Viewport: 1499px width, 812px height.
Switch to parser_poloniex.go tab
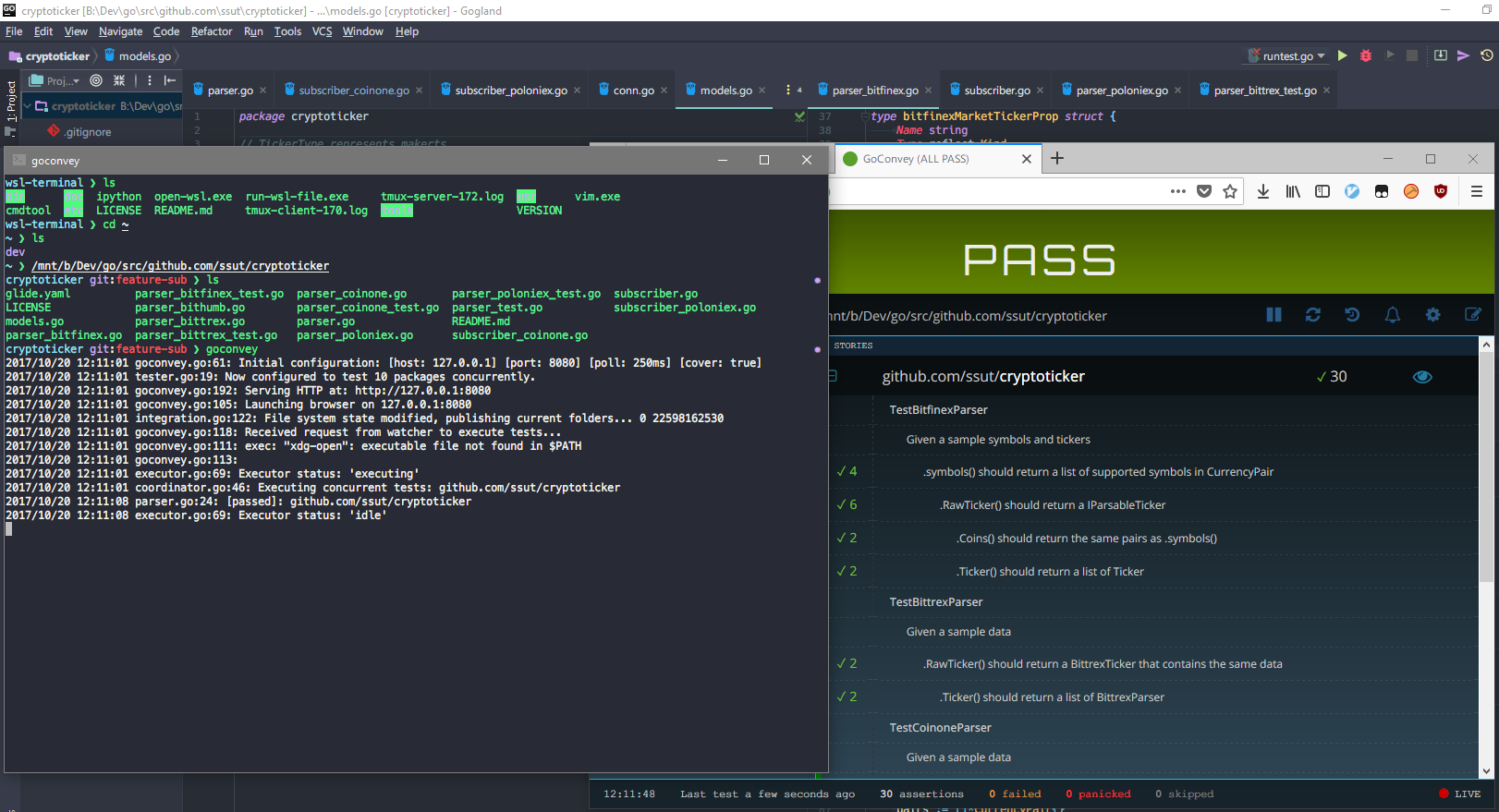tap(1121, 91)
